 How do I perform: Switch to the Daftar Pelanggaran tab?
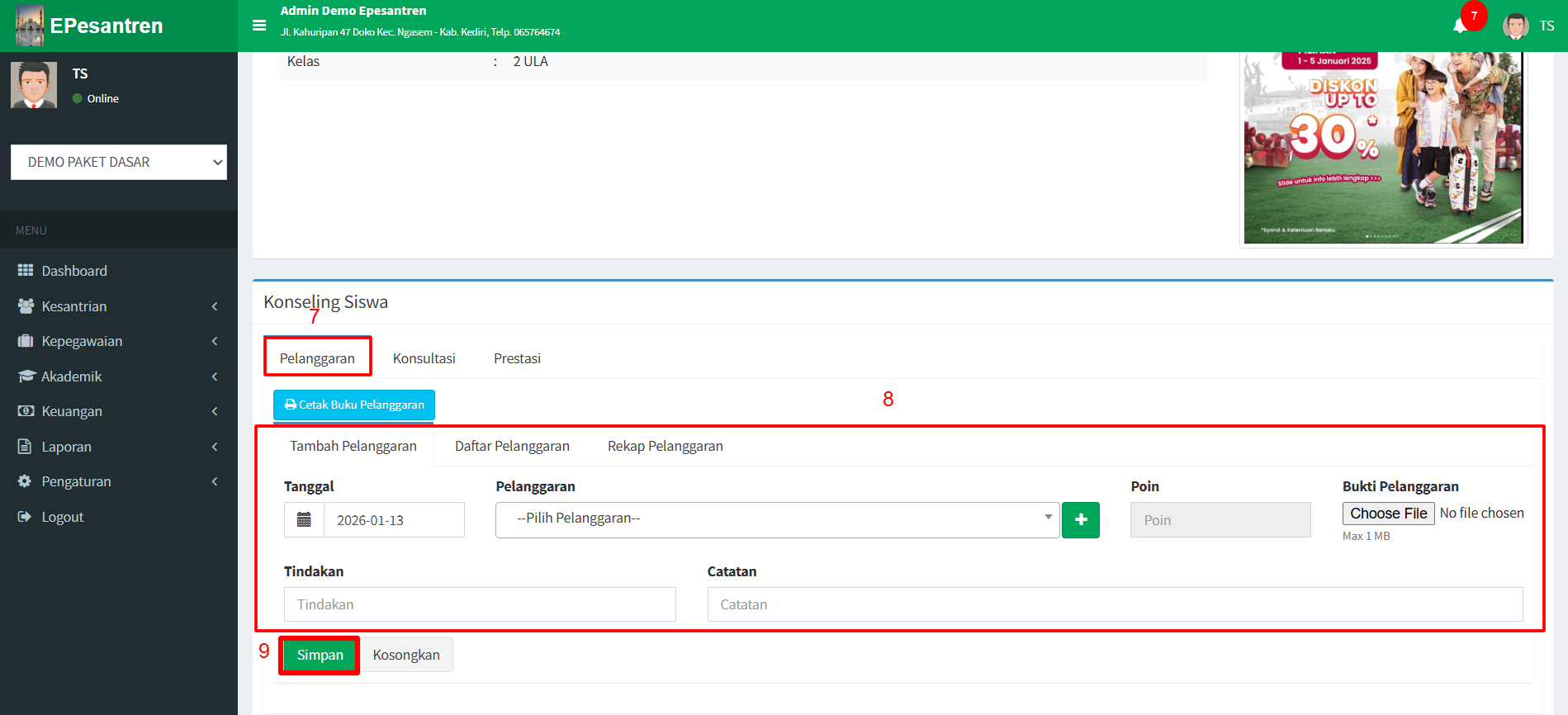coord(512,446)
